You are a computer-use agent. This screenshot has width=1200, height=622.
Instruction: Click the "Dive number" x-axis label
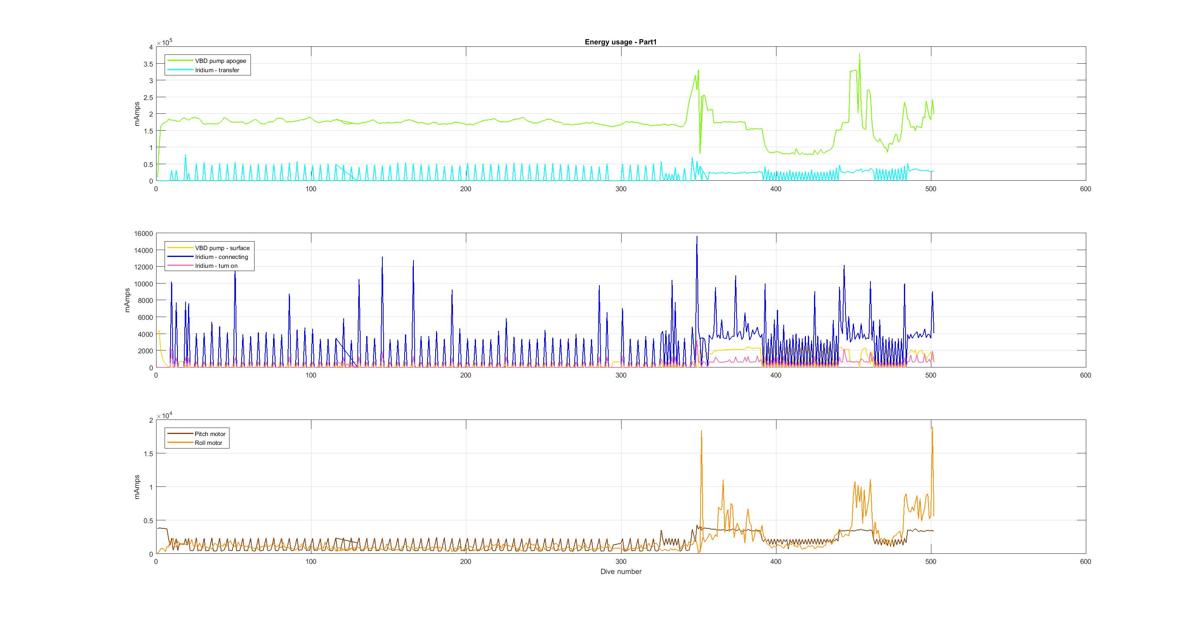(621, 572)
